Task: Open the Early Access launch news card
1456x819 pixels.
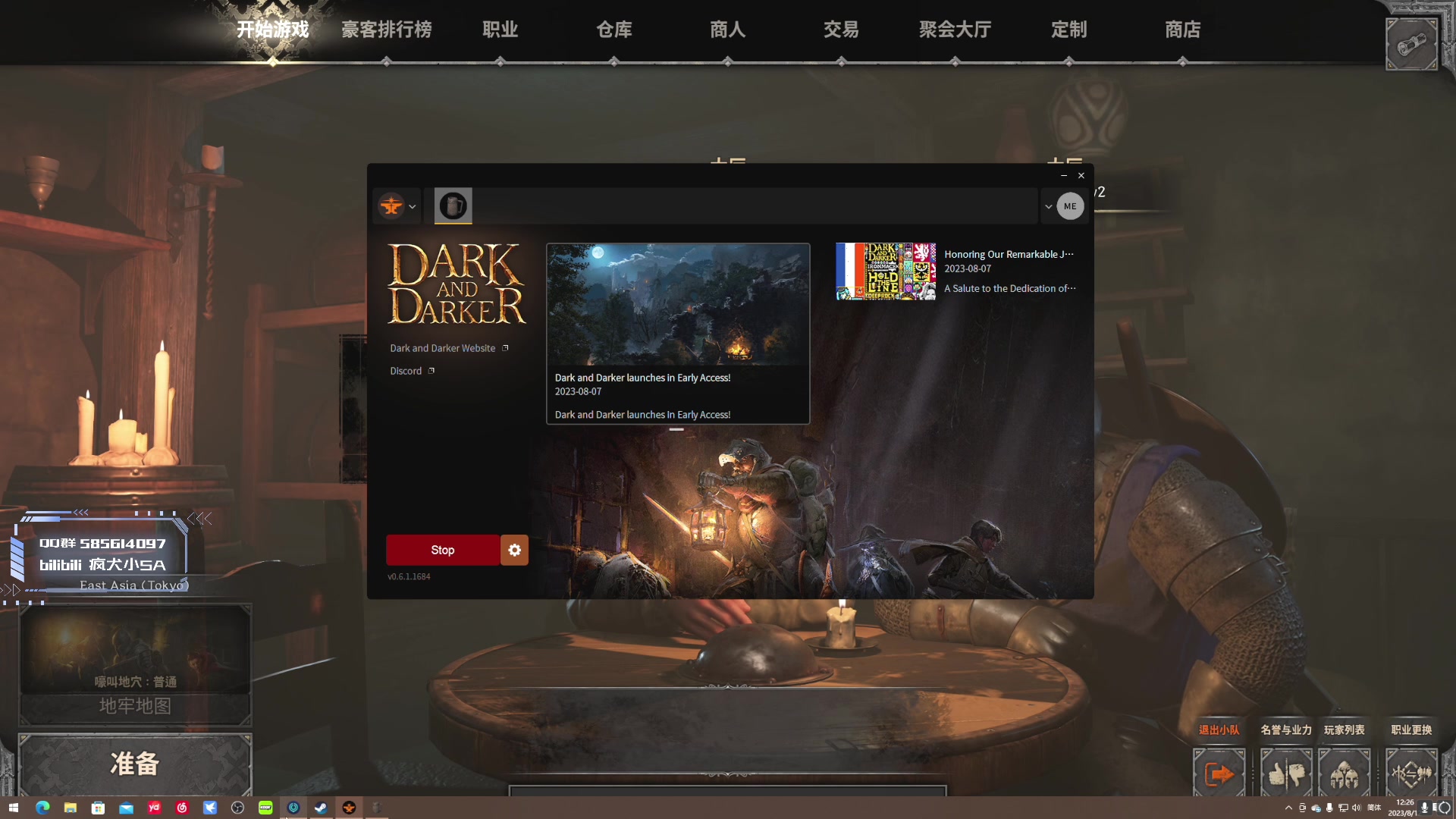Action: pos(678,334)
